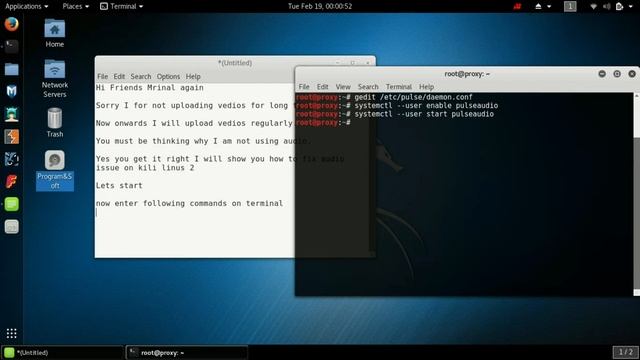The width and height of the screenshot is (640, 360).
Task: Click 'now enter following commands on terminal' line
Action: click(189, 203)
